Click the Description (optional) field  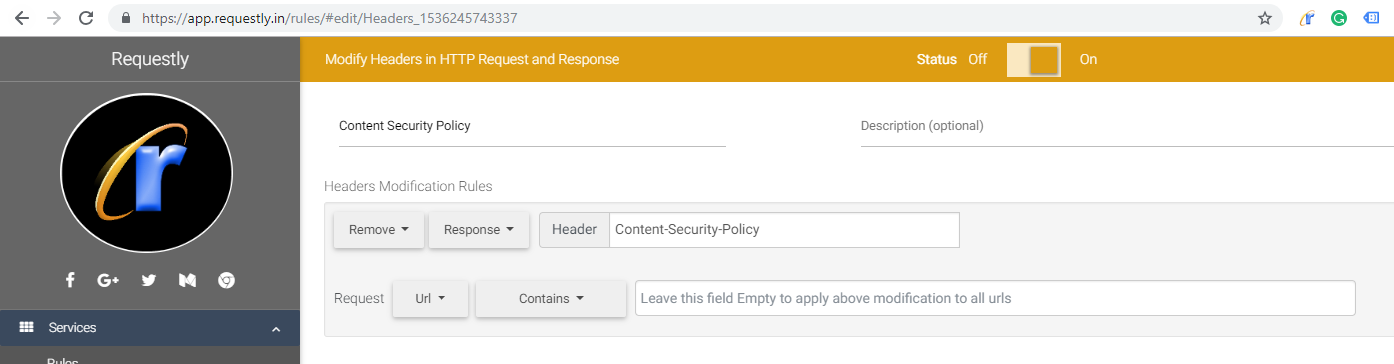click(1127, 127)
